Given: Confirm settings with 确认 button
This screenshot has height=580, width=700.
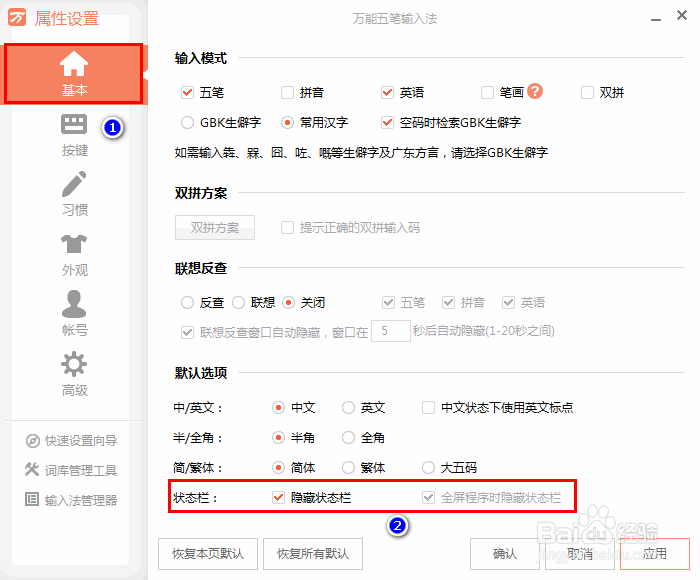Looking at the screenshot, I should (505, 554).
